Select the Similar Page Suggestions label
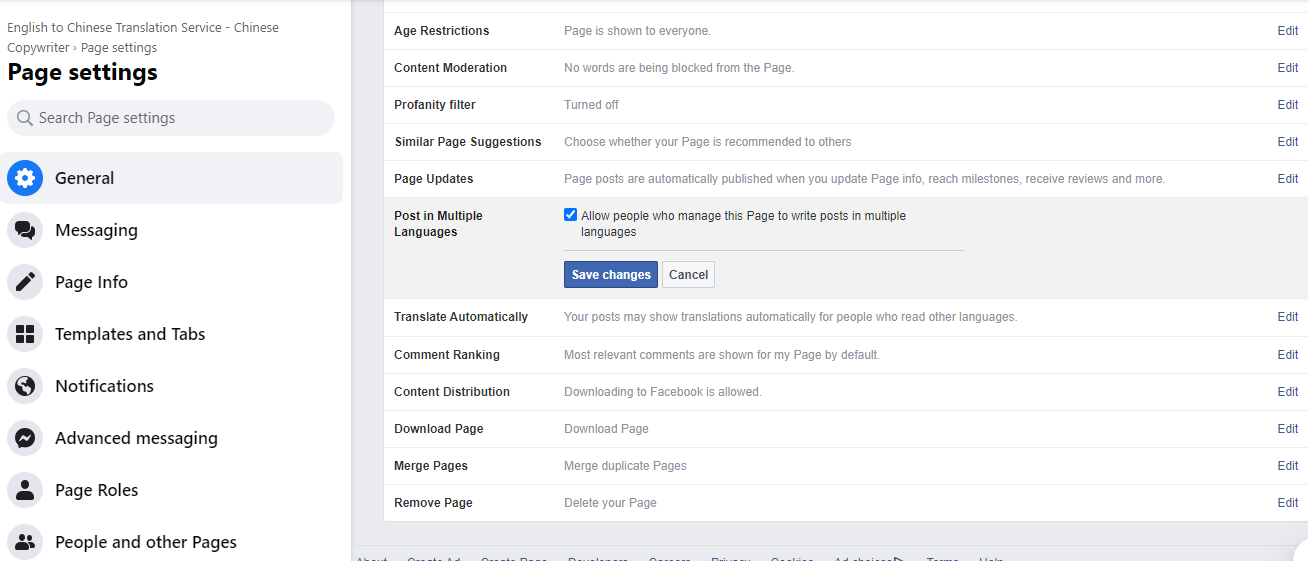Screen dimensions: 1308x561 (468, 142)
